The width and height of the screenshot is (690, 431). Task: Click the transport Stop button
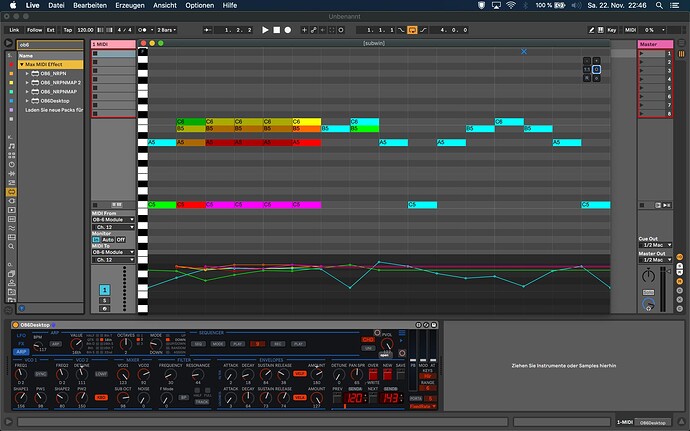point(277,30)
